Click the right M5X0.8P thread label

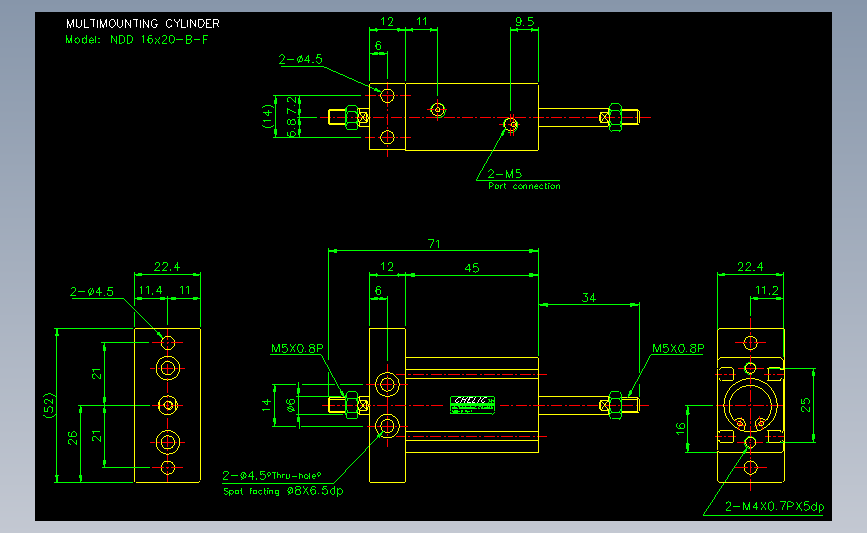pyautogui.click(x=678, y=348)
